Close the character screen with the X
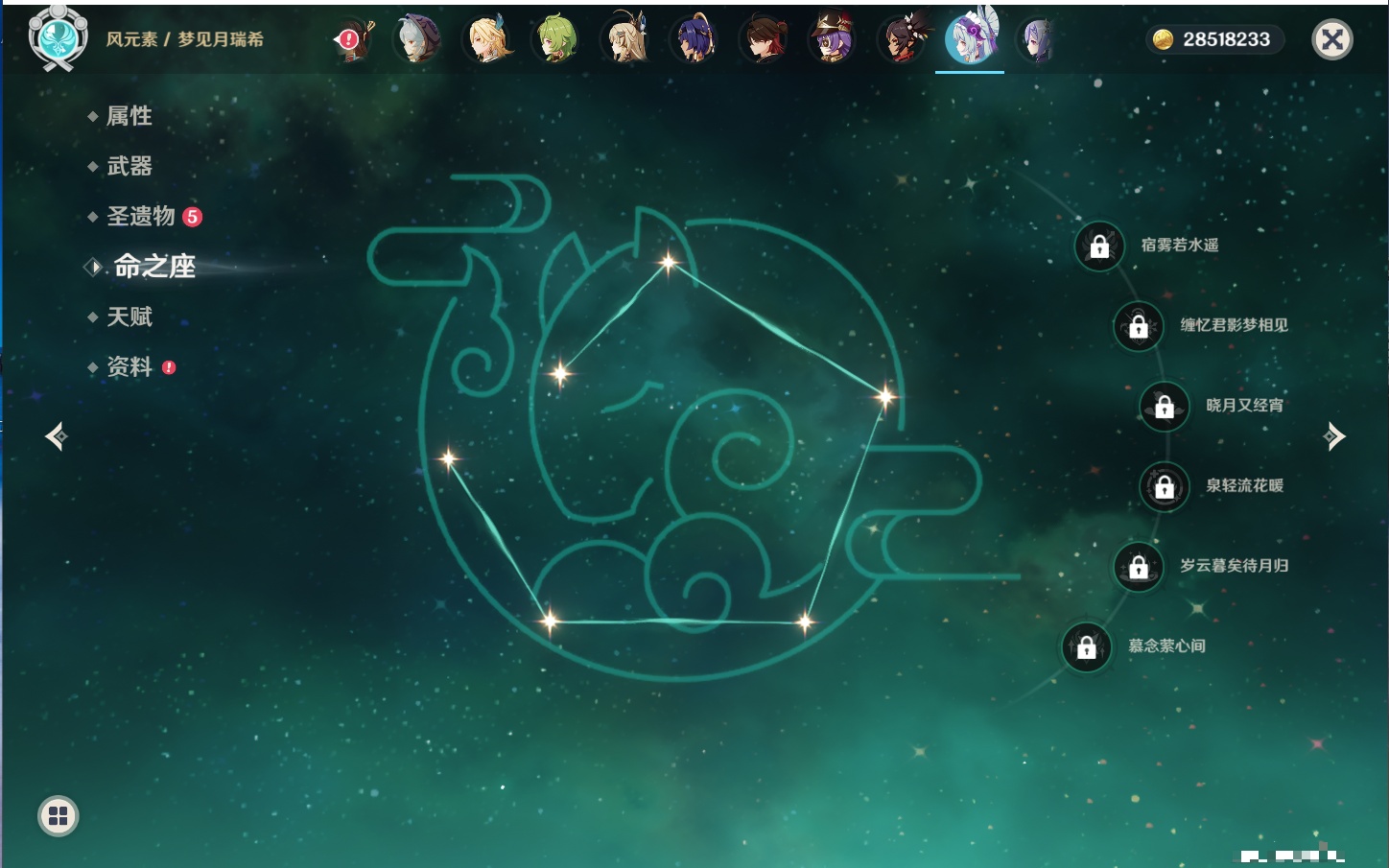Viewport: 1389px width, 868px height. click(1332, 39)
